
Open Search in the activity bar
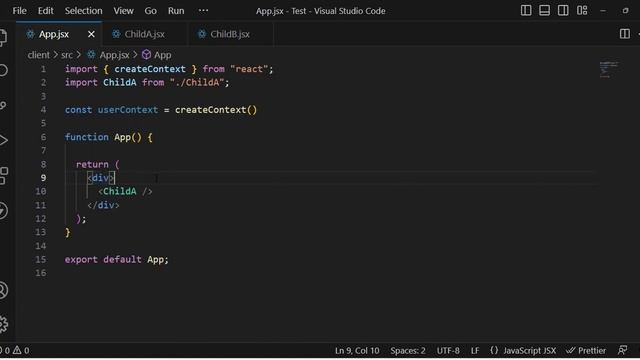pyautogui.click(x=3, y=70)
